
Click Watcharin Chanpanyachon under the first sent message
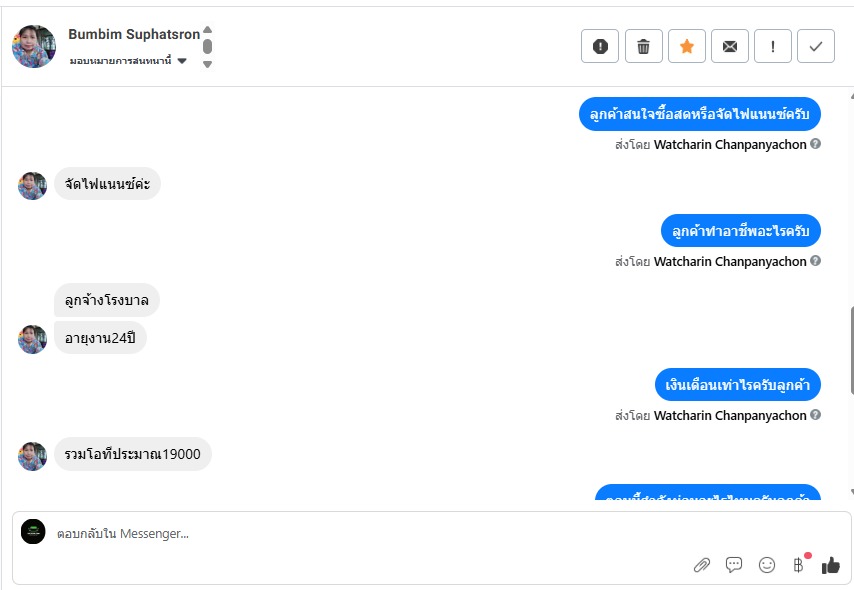tap(730, 144)
